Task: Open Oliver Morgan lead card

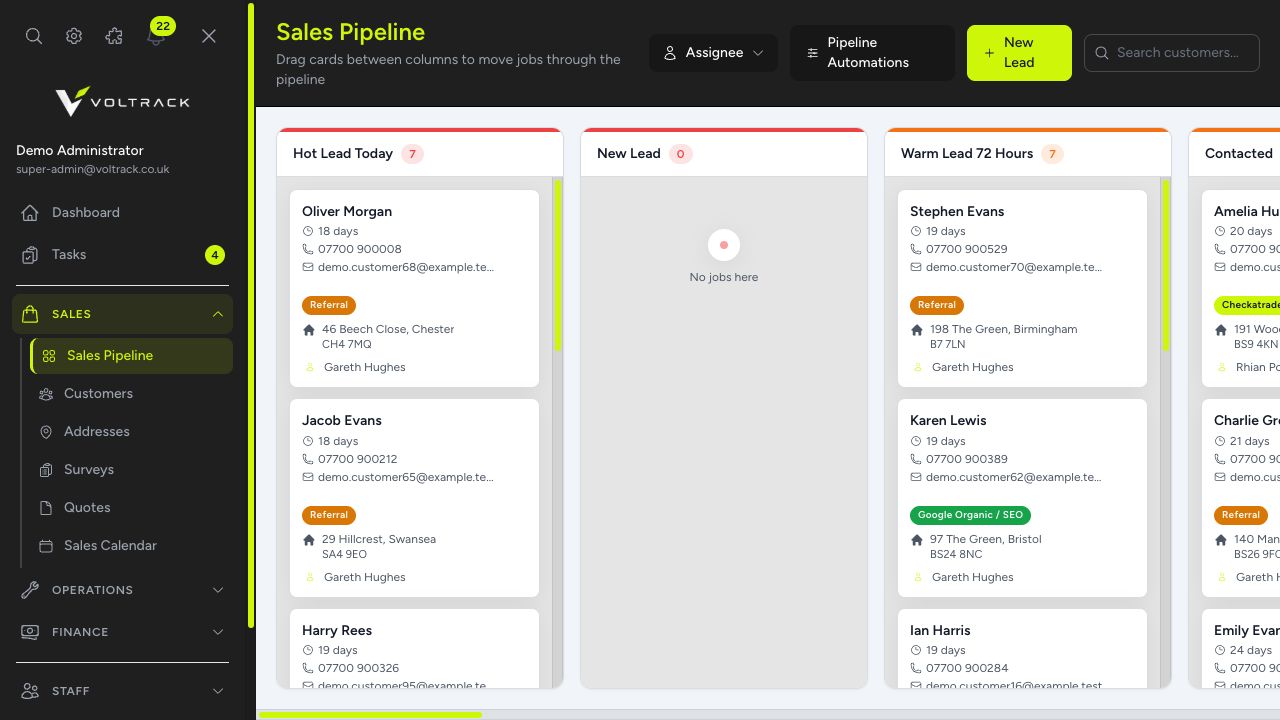Action: (x=414, y=289)
